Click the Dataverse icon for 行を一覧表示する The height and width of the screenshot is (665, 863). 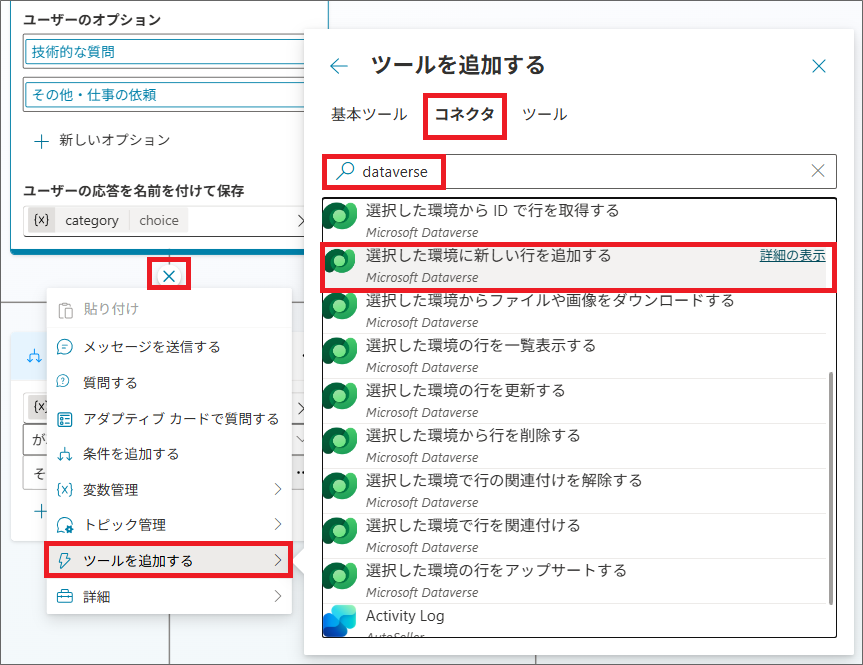[340, 351]
